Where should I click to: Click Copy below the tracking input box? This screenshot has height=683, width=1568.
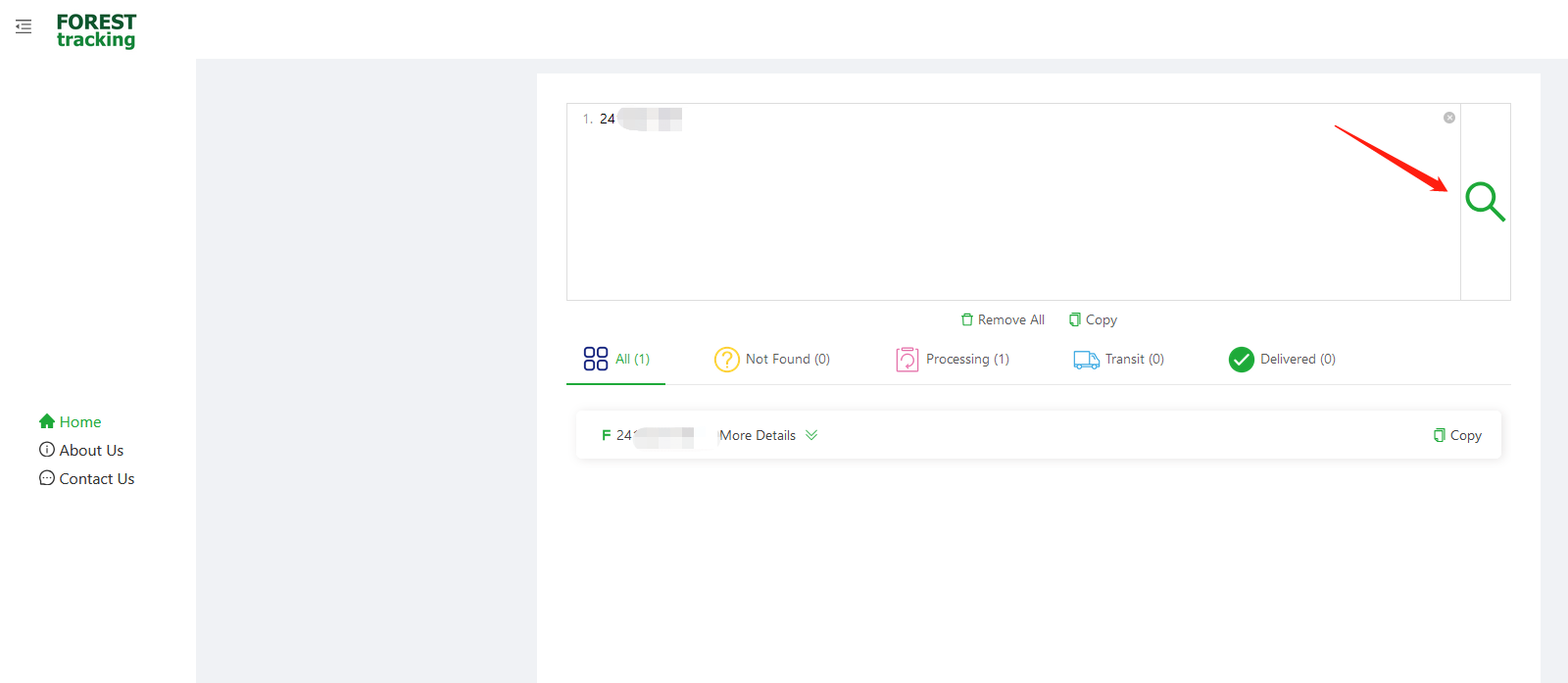tap(1093, 319)
